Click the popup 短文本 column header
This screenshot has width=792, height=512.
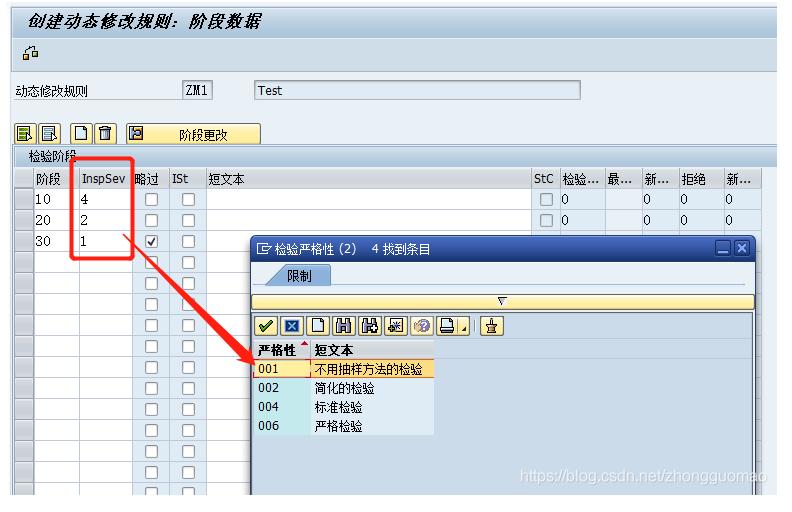[372, 349]
